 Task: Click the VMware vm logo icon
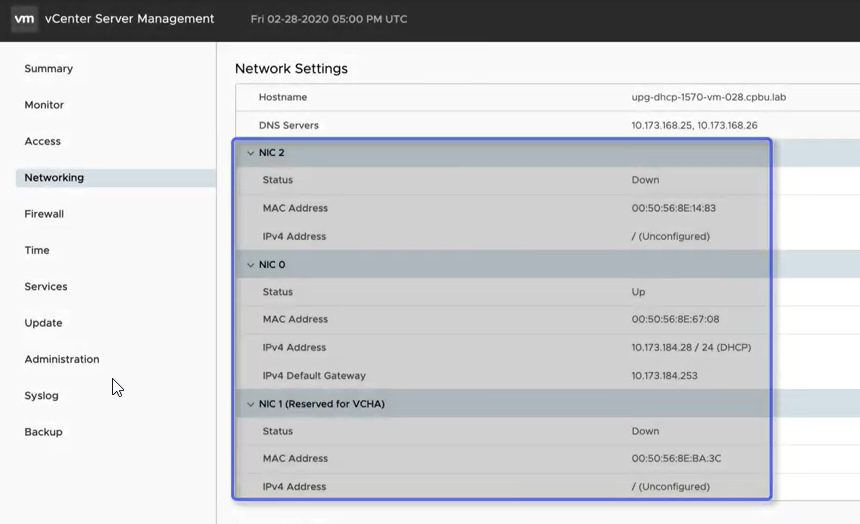click(x=24, y=19)
